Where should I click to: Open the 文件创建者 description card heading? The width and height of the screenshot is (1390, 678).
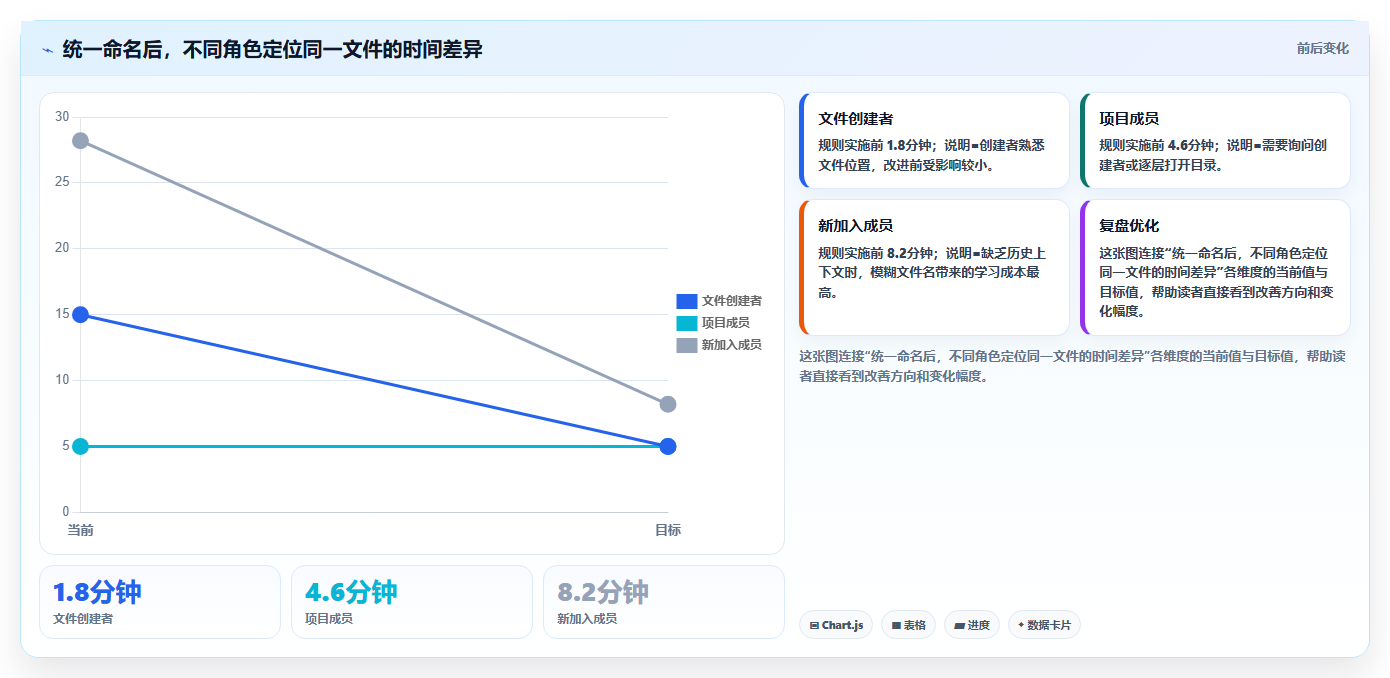click(855, 119)
